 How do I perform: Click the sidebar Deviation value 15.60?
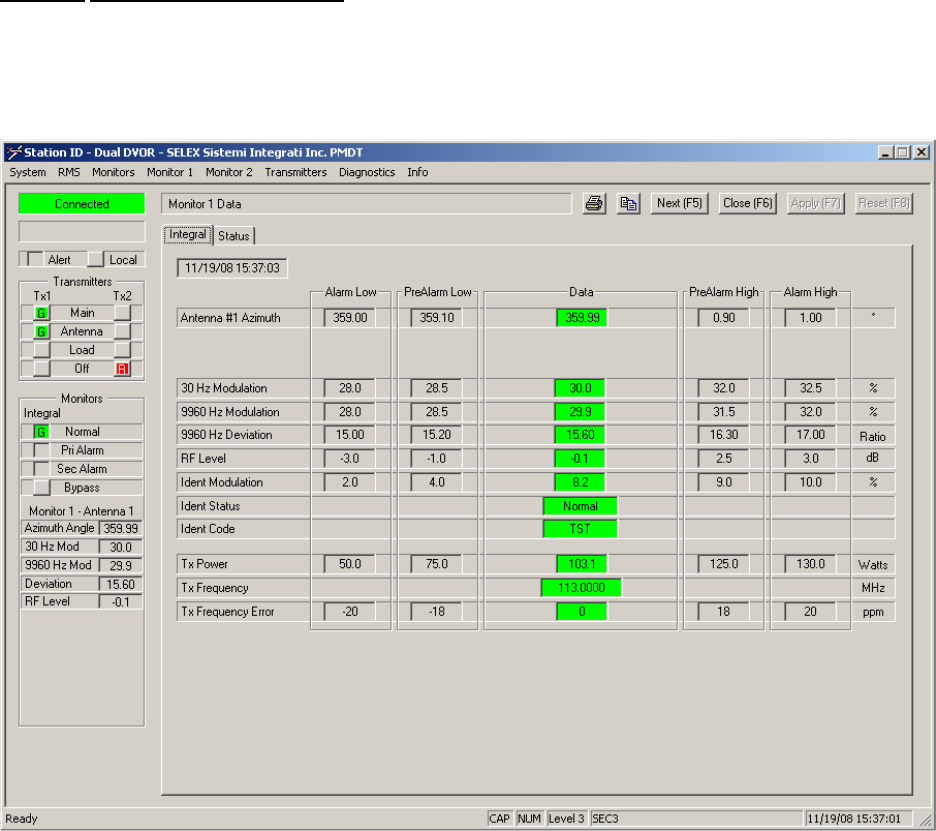[x=121, y=584]
